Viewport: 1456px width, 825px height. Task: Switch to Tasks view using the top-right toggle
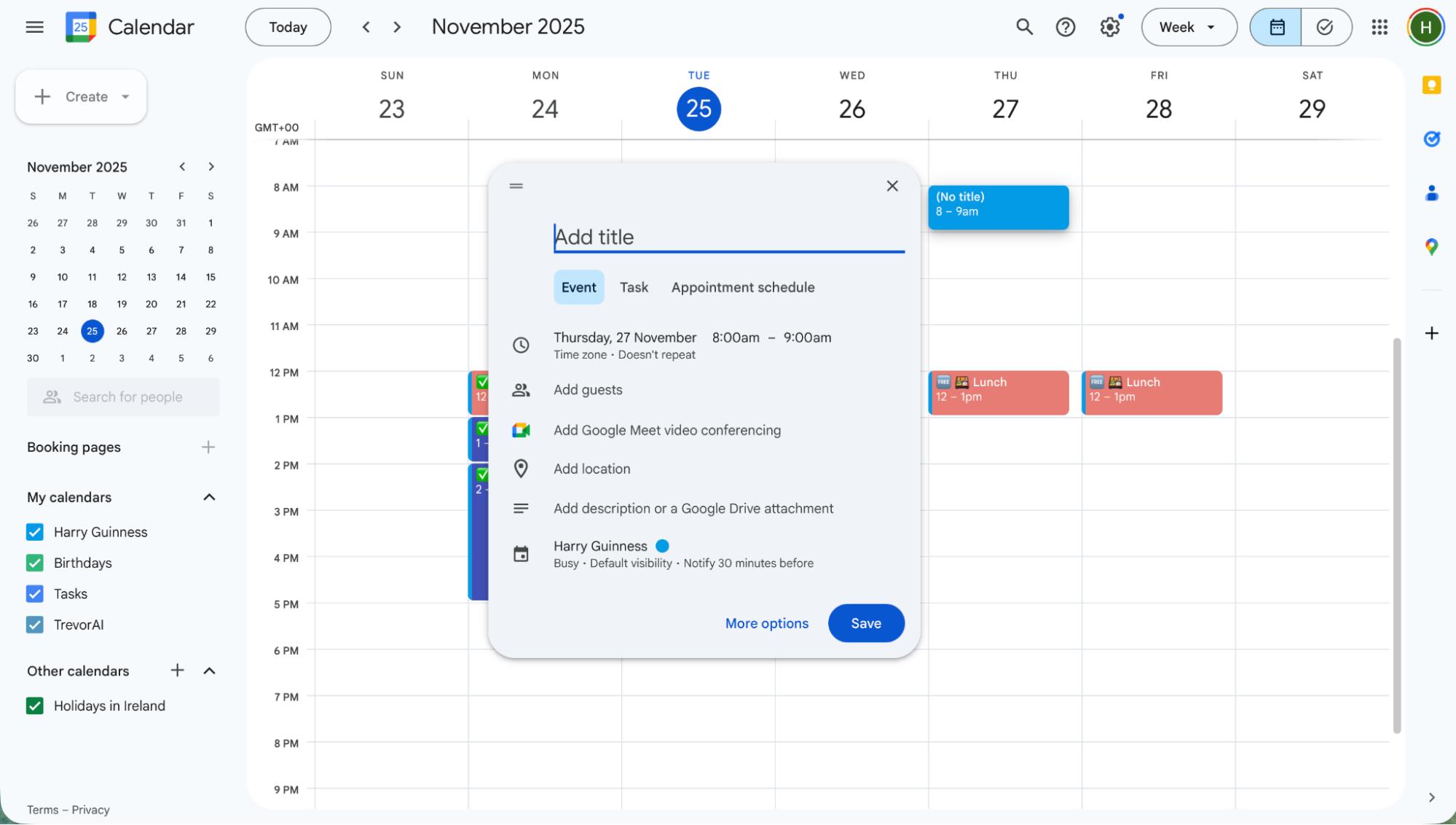coord(1325,27)
